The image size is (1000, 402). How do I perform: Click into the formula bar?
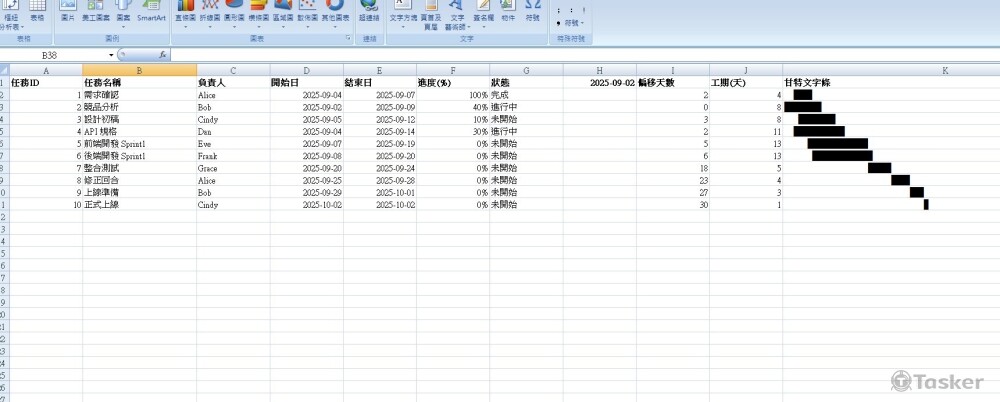coord(584,56)
